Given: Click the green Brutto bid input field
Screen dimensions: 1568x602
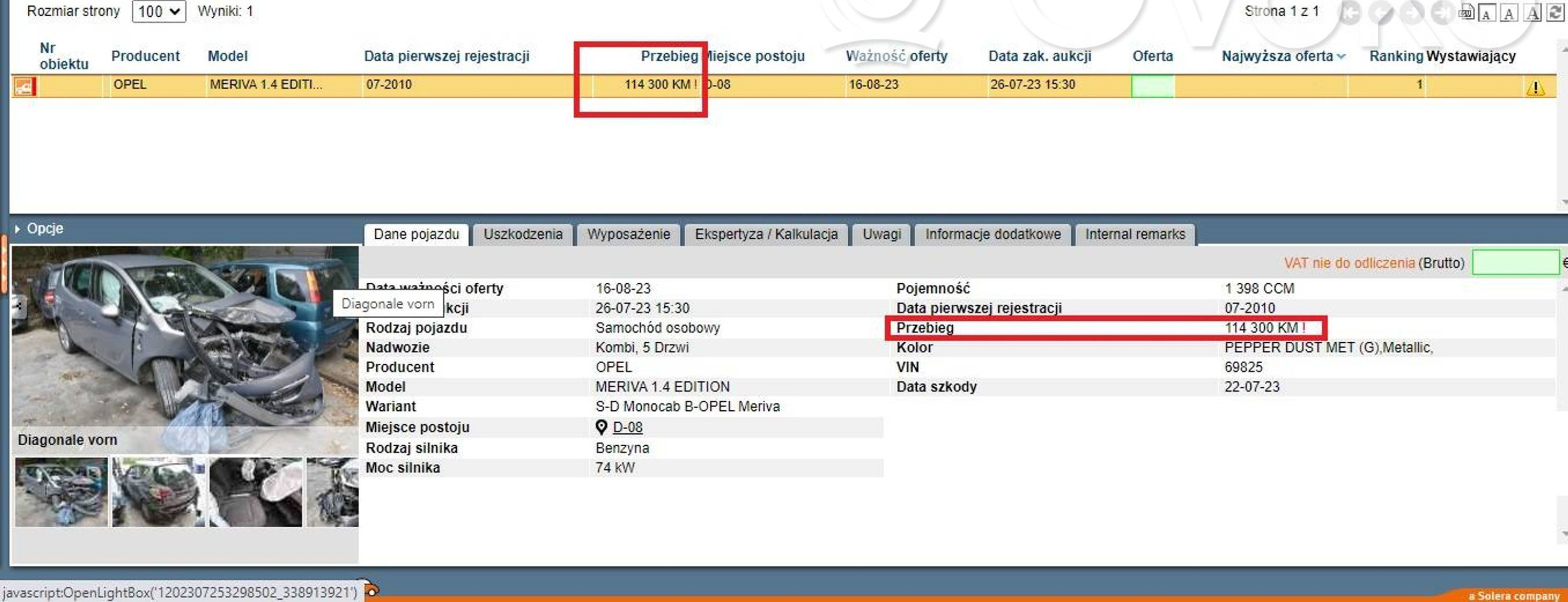Looking at the screenshot, I should [1515, 263].
